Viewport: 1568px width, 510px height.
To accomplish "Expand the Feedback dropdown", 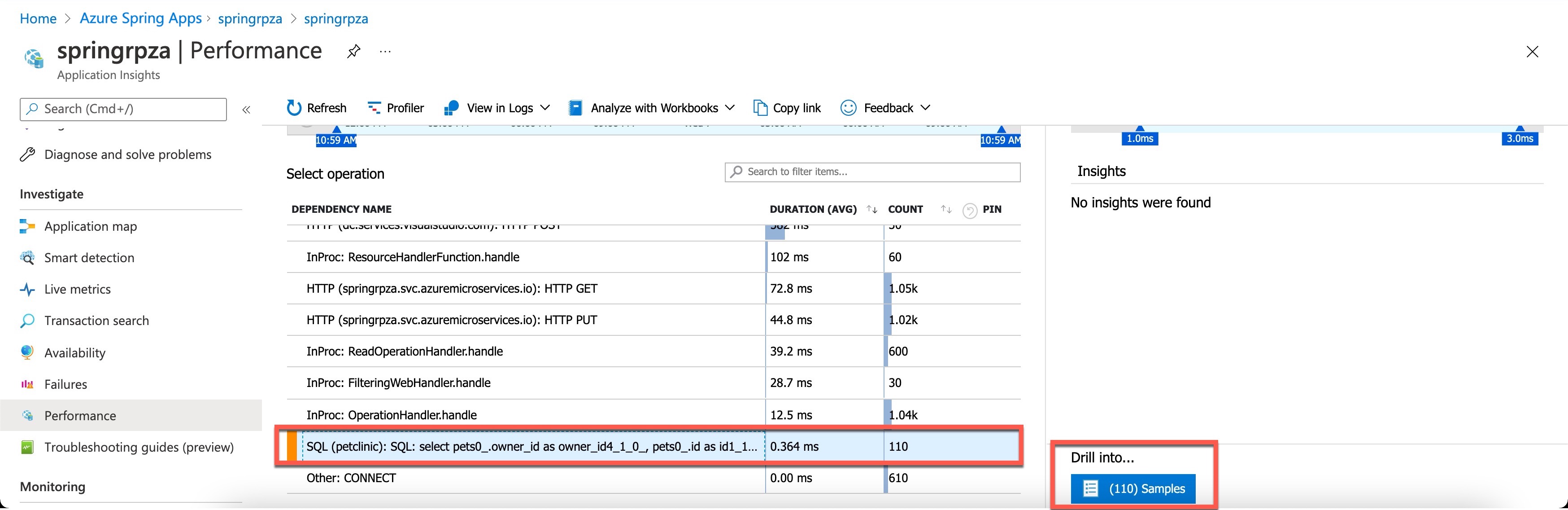I will tap(926, 107).
